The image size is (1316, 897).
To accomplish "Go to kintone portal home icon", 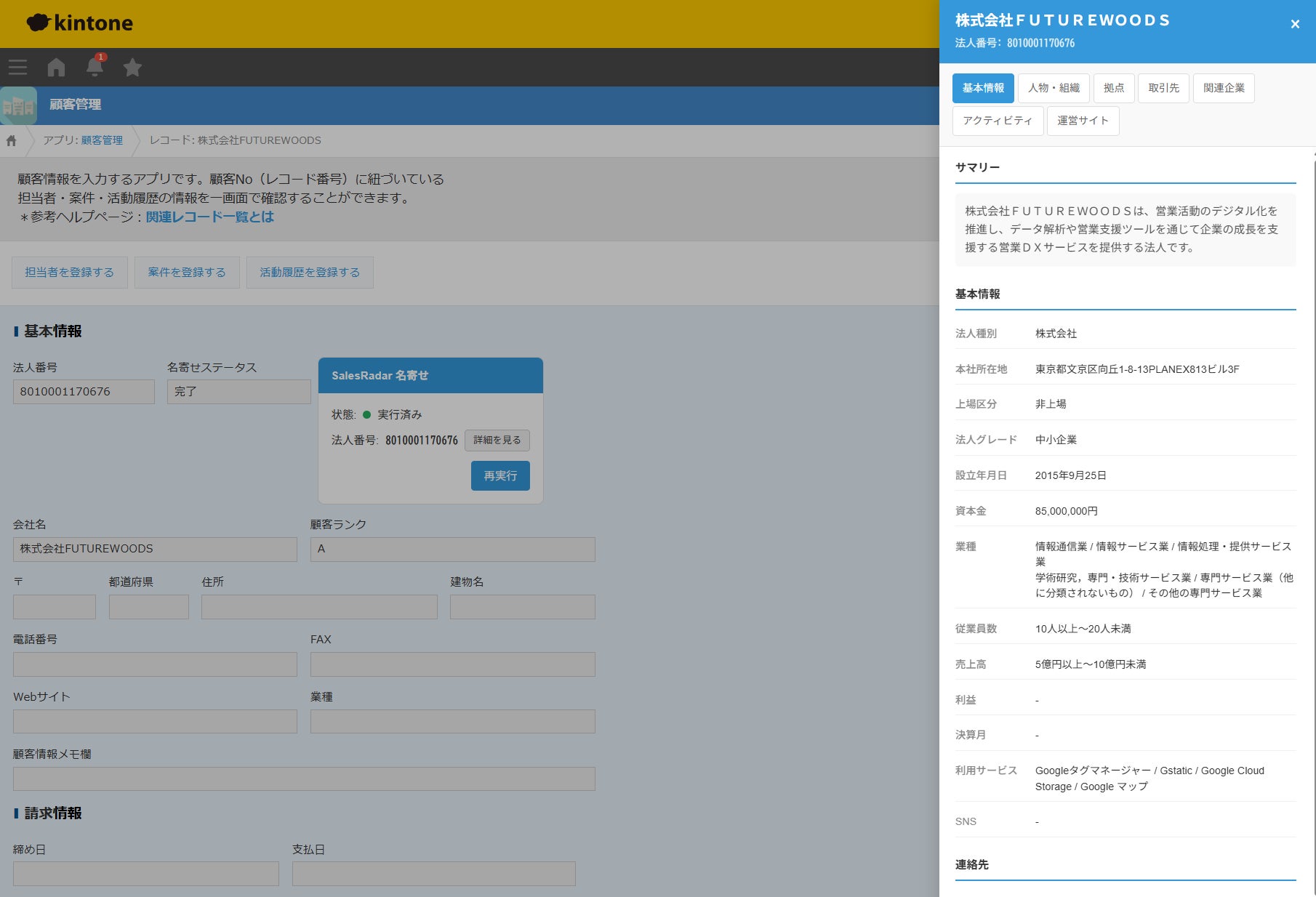I will click(x=56, y=68).
